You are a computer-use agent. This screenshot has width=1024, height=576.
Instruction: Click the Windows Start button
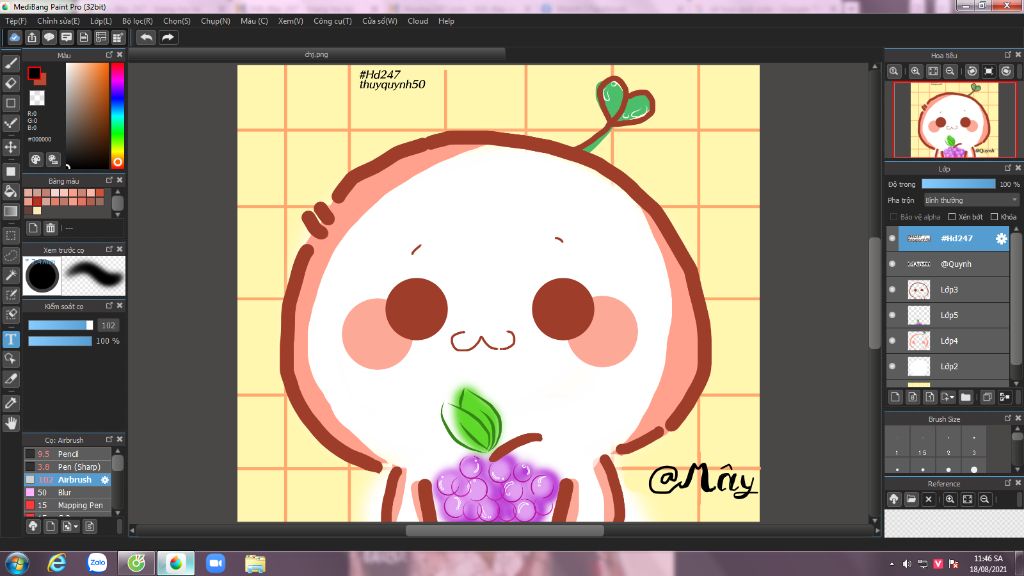point(16,562)
